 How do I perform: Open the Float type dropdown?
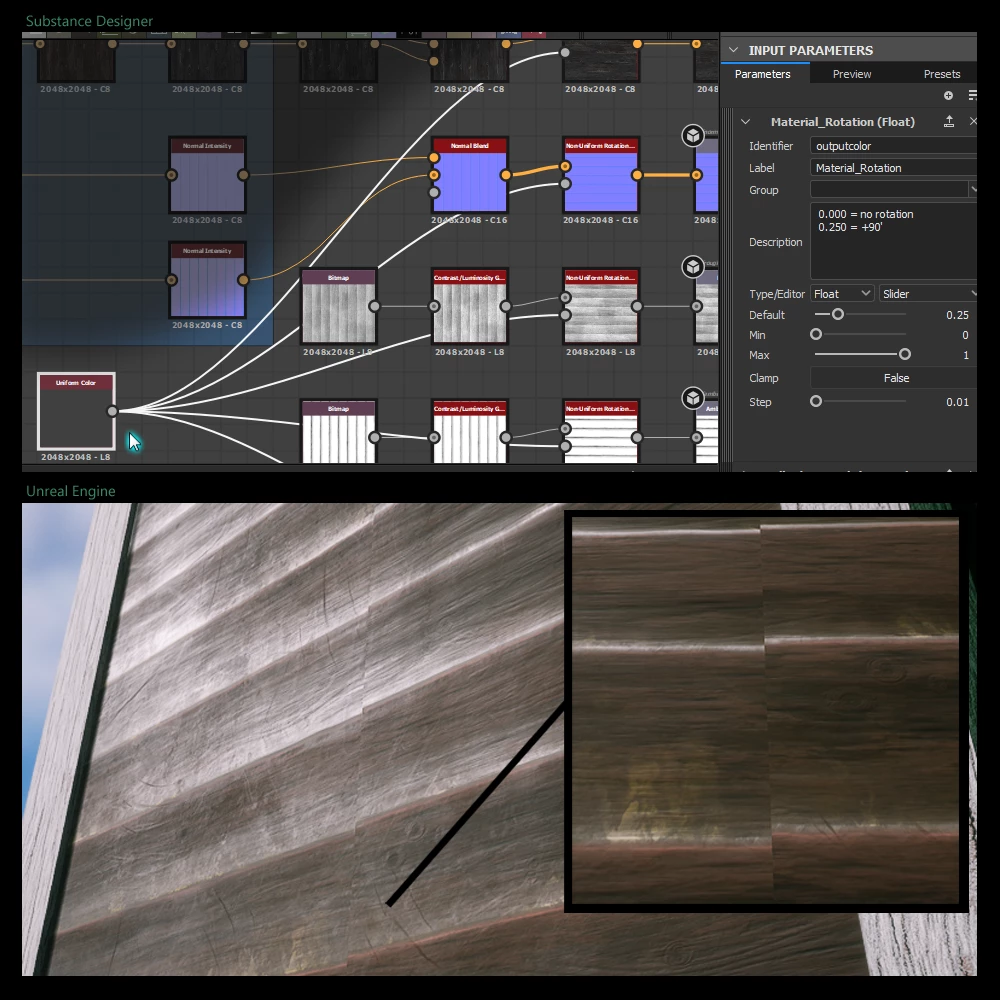(841, 293)
